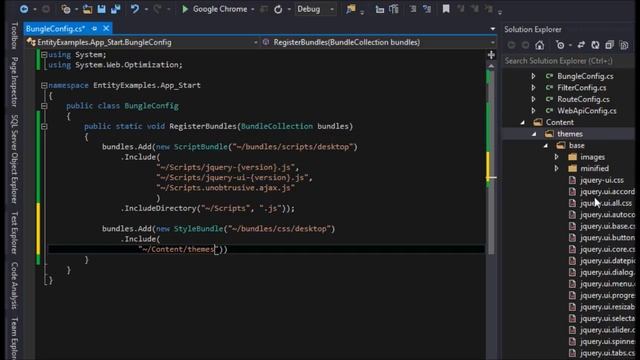640x360 pixels.
Task: Select jquery.ui.tabs.css in Solution Explorer
Action: (607, 353)
